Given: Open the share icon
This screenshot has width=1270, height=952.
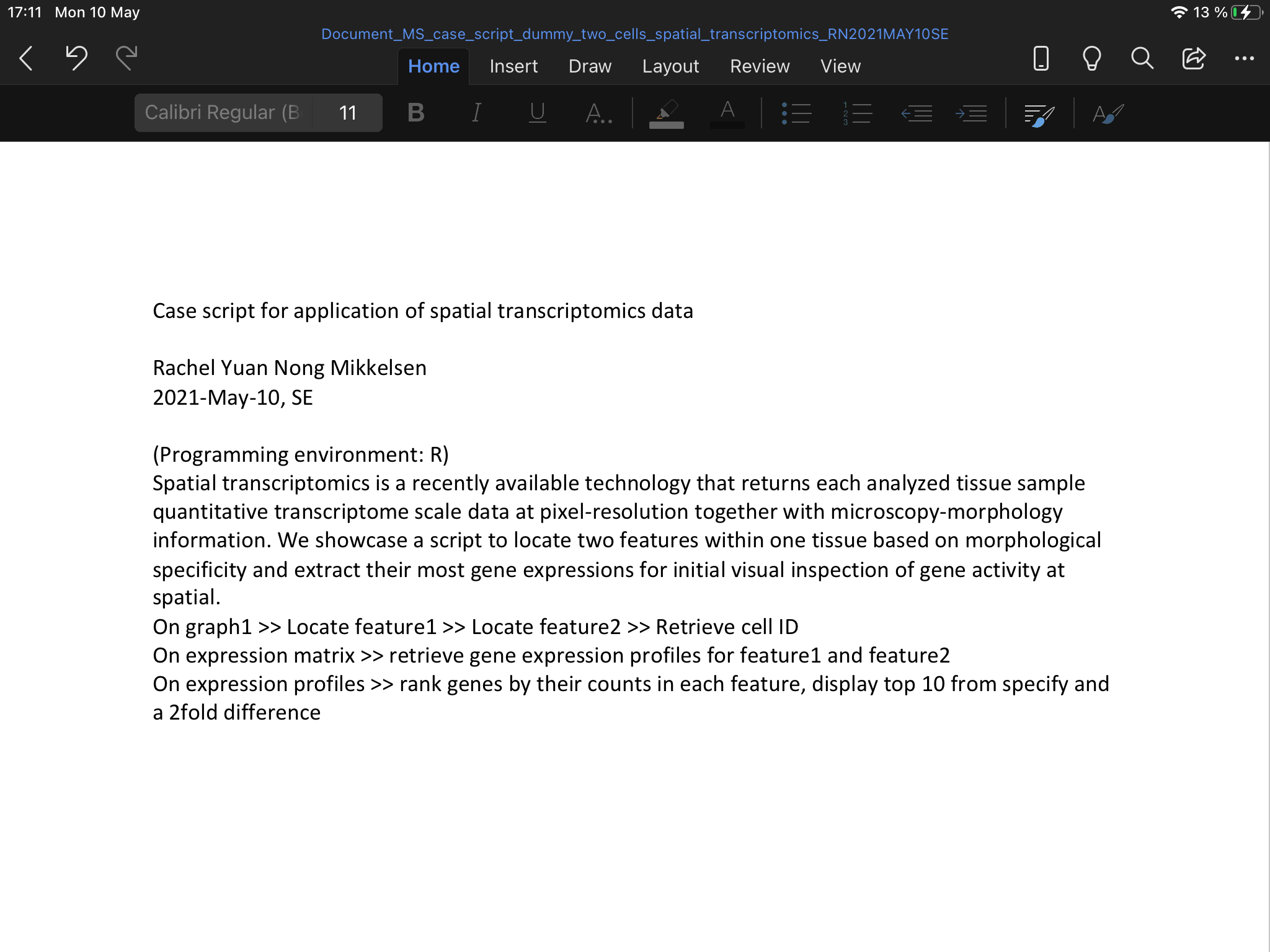Looking at the screenshot, I should pyautogui.click(x=1193, y=58).
